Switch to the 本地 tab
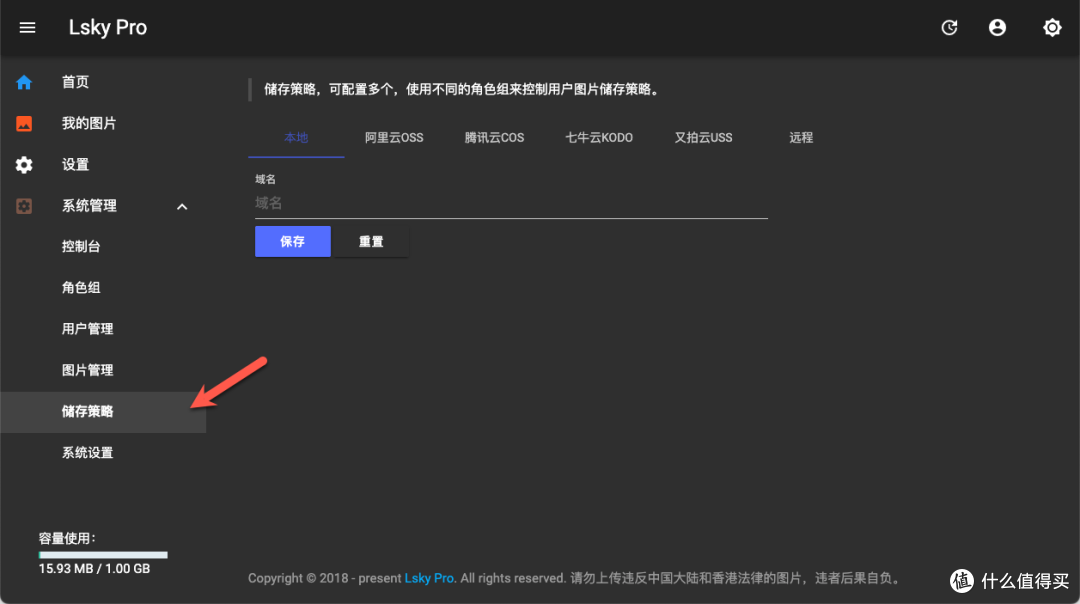This screenshot has width=1080, height=604. [296, 138]
